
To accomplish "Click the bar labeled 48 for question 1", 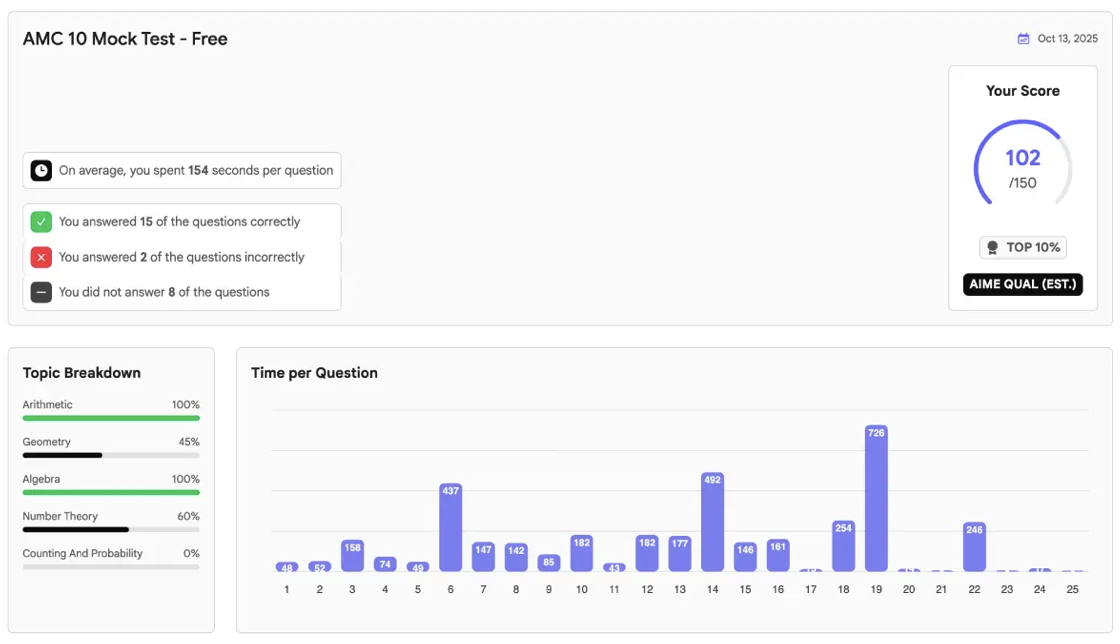I will pyautogui.click(x=286, y=567).
